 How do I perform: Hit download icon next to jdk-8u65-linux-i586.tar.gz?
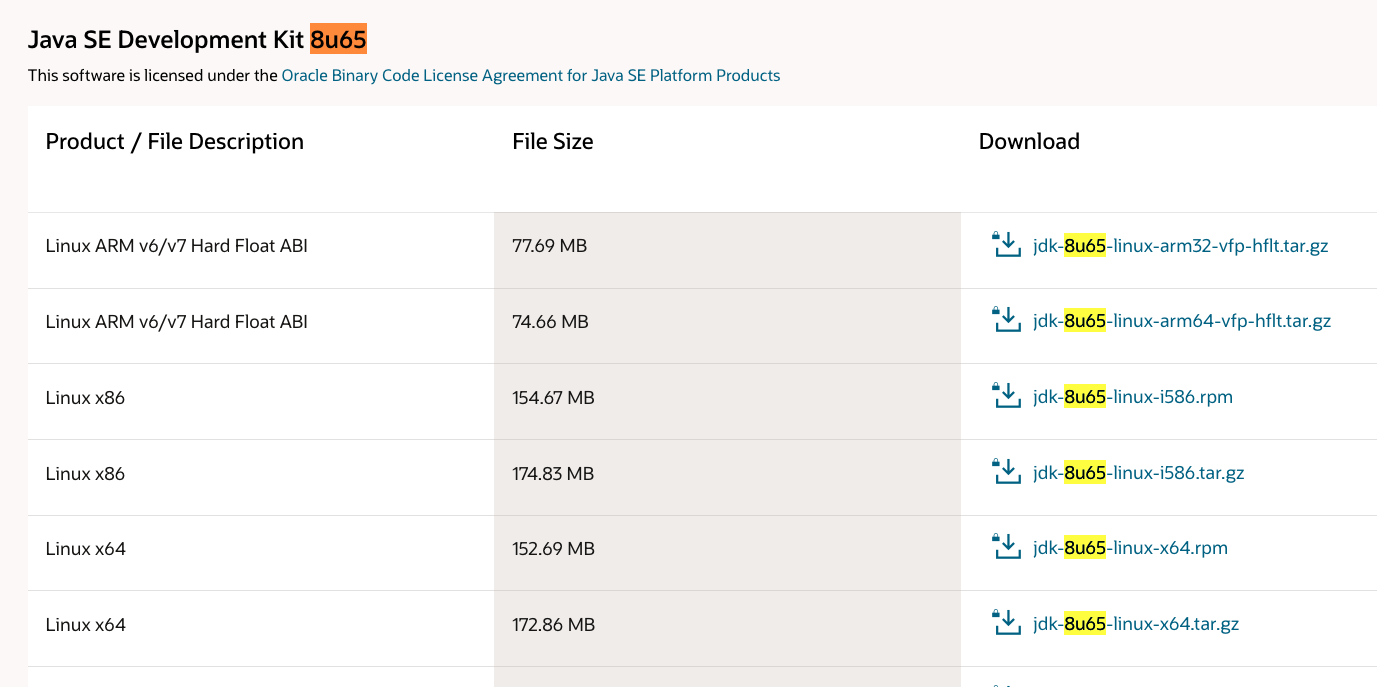(x=1006, y=472)
